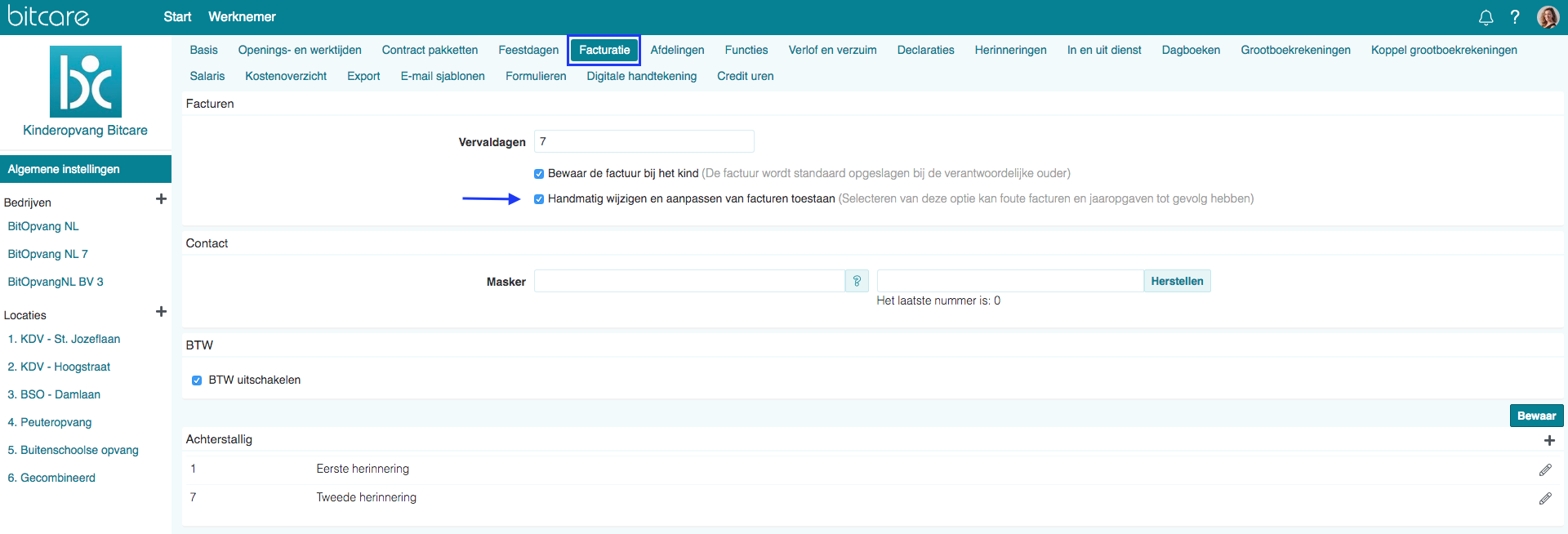Open location 1. KDV - St. Jozeflaan

64,339
